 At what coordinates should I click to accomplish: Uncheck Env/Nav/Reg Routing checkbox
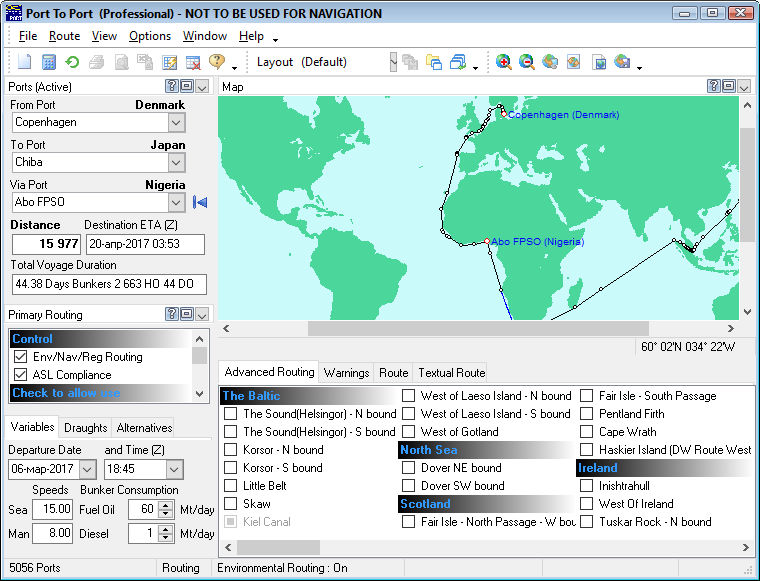[20, 357]
